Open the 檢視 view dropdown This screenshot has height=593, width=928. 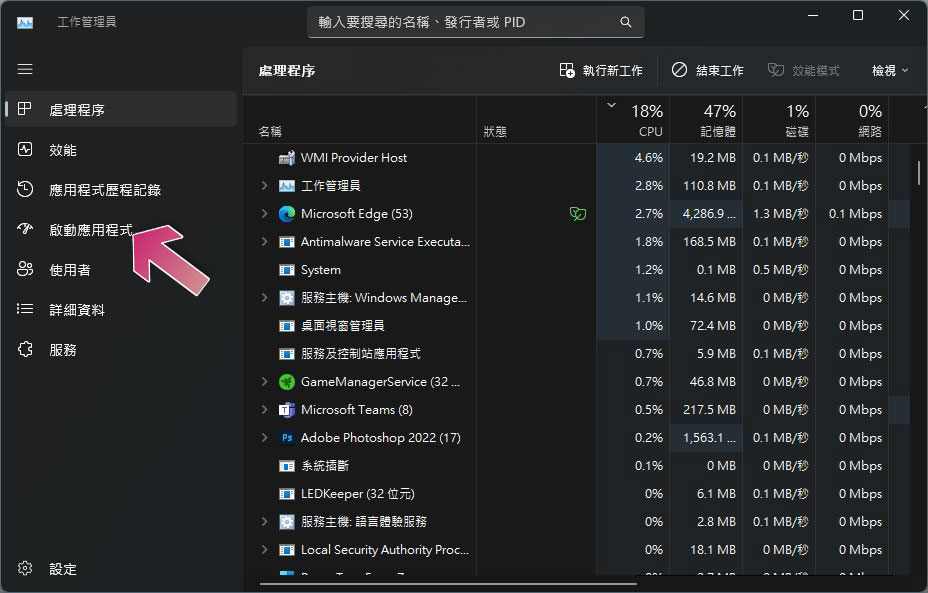click(x=890, y=70)
